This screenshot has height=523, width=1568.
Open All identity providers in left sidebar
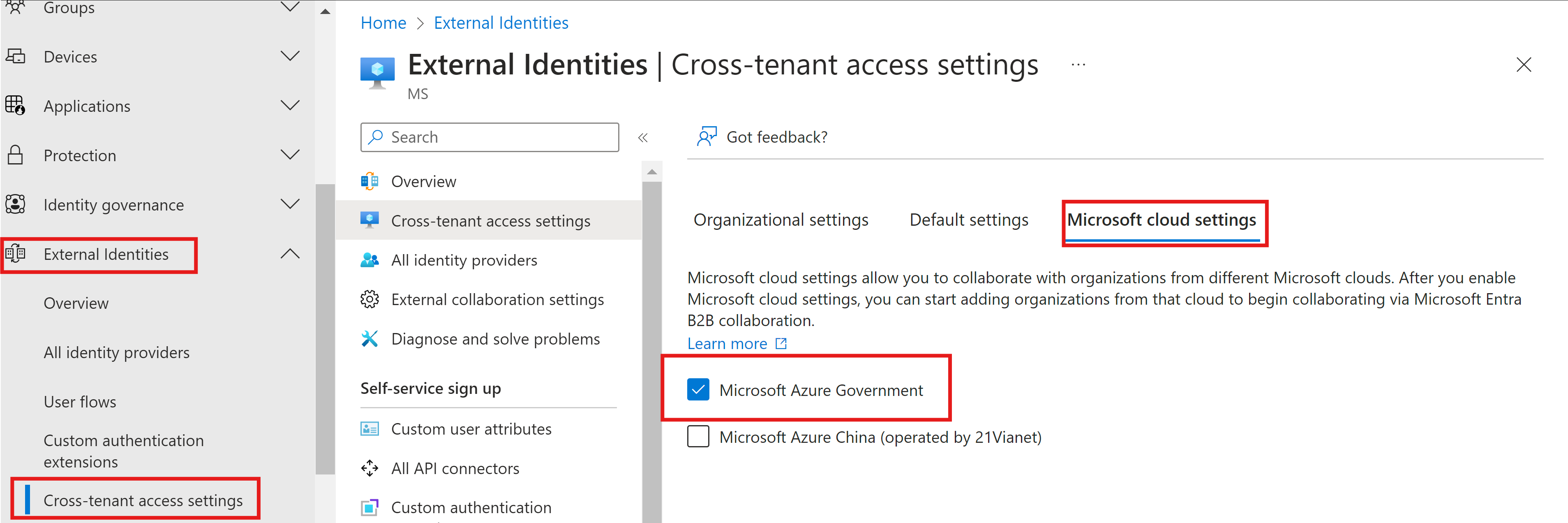(x=116, y=352)
